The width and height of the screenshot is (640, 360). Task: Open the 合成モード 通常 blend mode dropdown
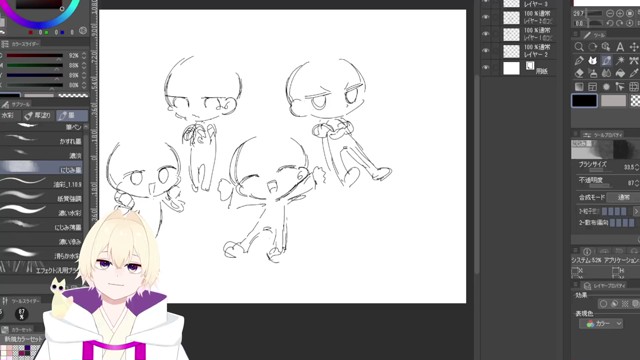click(x=623, y=197)
